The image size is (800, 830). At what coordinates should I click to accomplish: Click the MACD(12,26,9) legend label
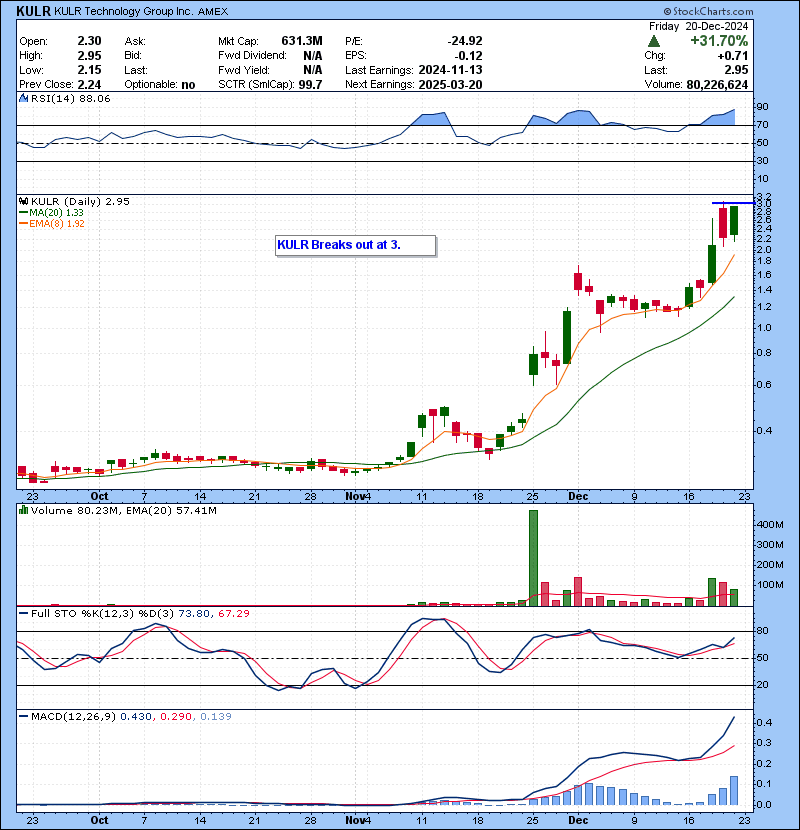point(73,716)
